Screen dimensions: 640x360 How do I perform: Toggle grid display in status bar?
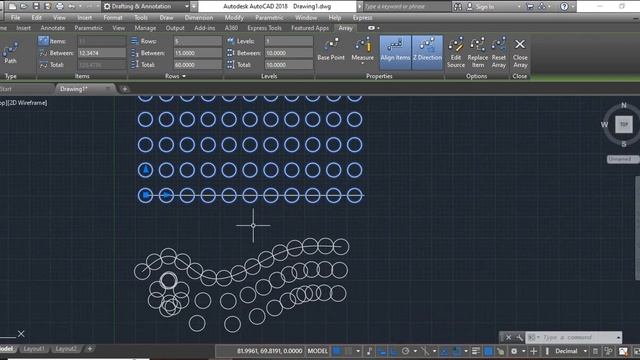(x=337, y=351)
